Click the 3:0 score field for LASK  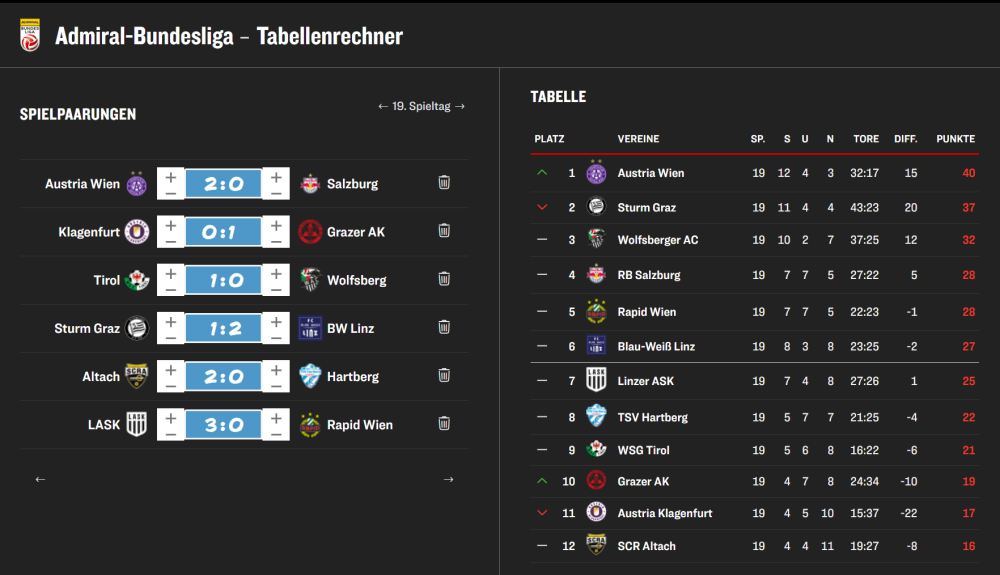tap(223, 424)
